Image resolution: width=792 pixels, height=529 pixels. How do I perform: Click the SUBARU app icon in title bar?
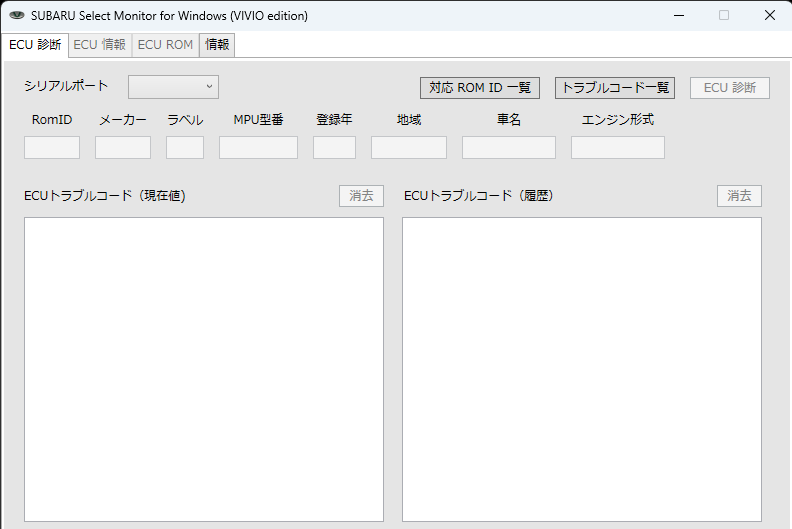coord(16,15)
